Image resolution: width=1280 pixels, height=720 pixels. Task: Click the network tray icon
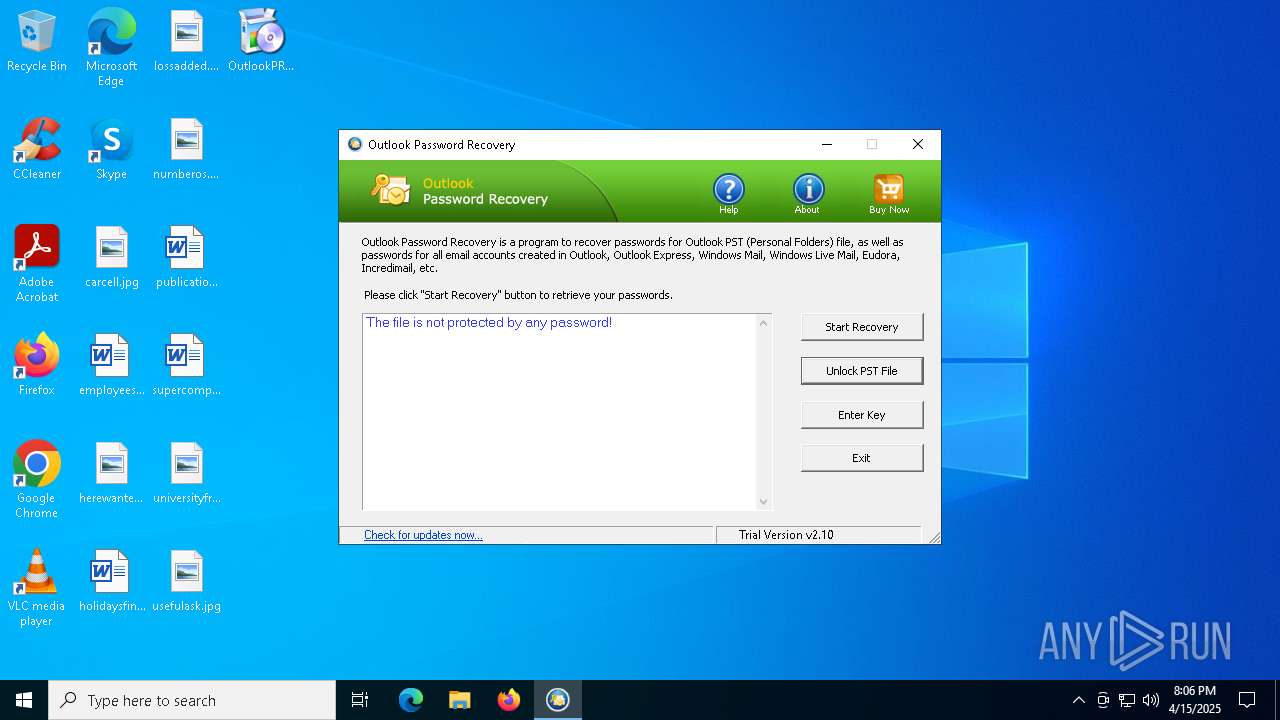[x=1127, y=700]
